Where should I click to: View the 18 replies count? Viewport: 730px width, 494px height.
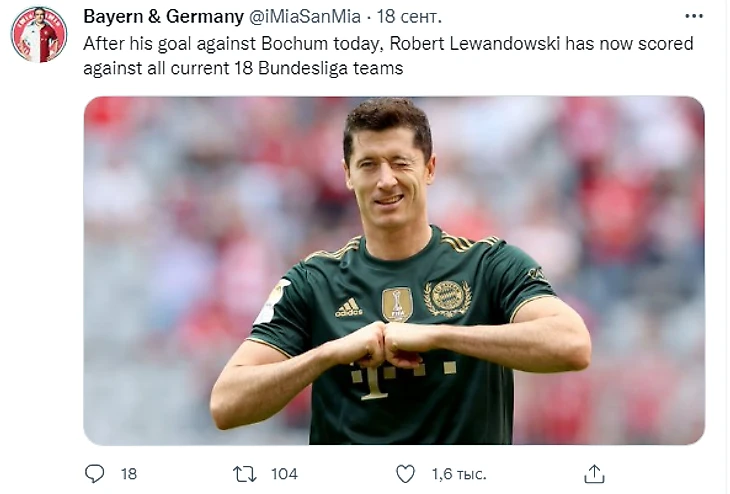(129, 474)
